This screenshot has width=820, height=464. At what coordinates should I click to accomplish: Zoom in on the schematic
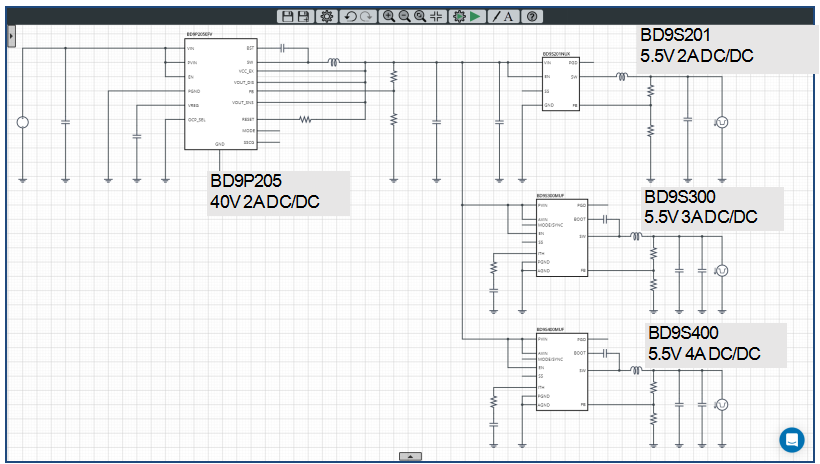click(389, 16)
